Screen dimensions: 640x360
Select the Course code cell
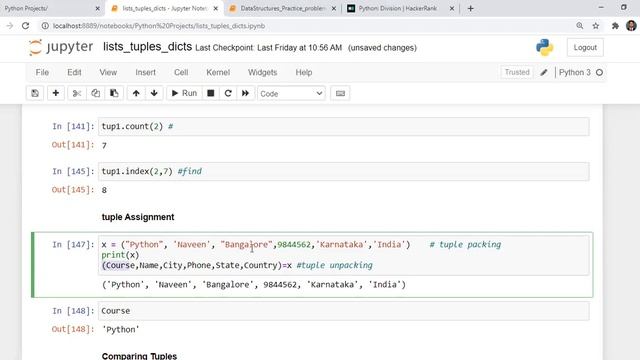[344, 311]
